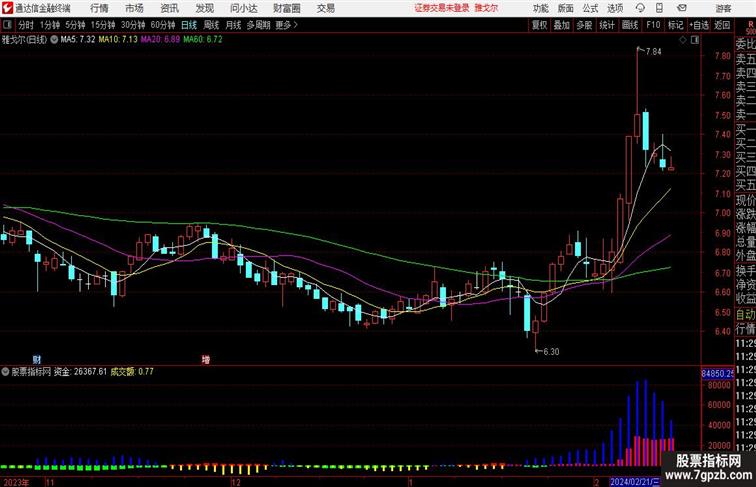Click the 证券交易未登录 login link
This screenshot has height=487, width=756.
point(442,8)
